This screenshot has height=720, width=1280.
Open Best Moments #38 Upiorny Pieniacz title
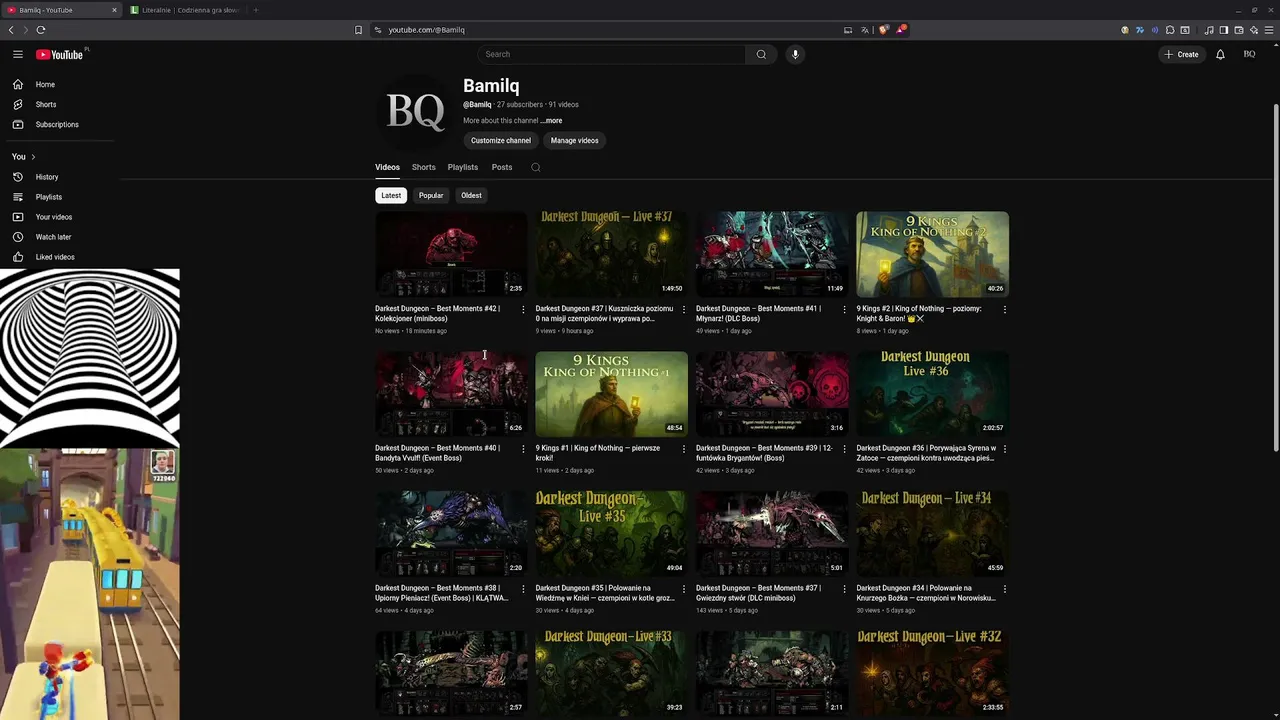point(442,593)
